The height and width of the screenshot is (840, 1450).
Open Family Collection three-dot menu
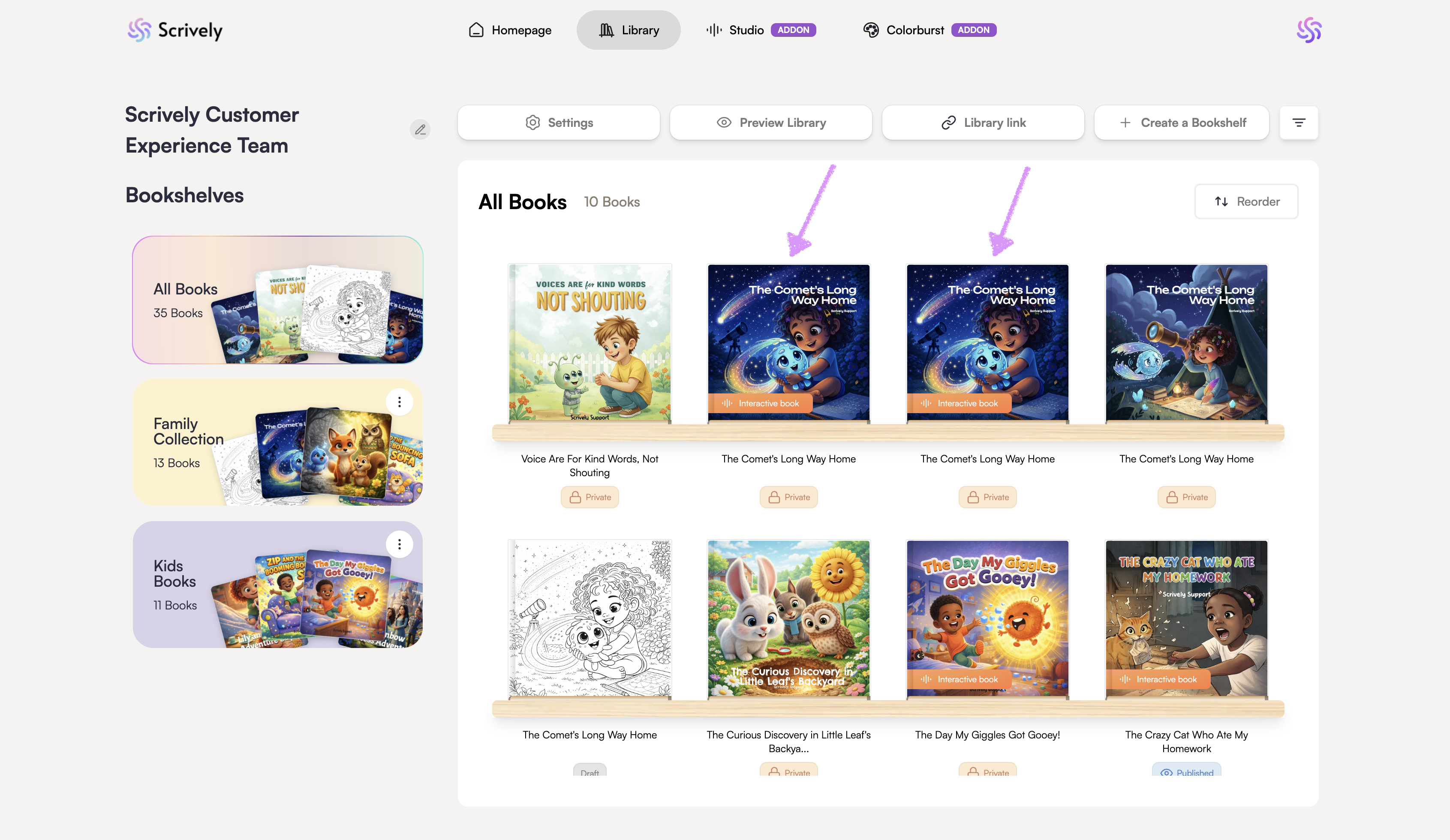point(399,402)
